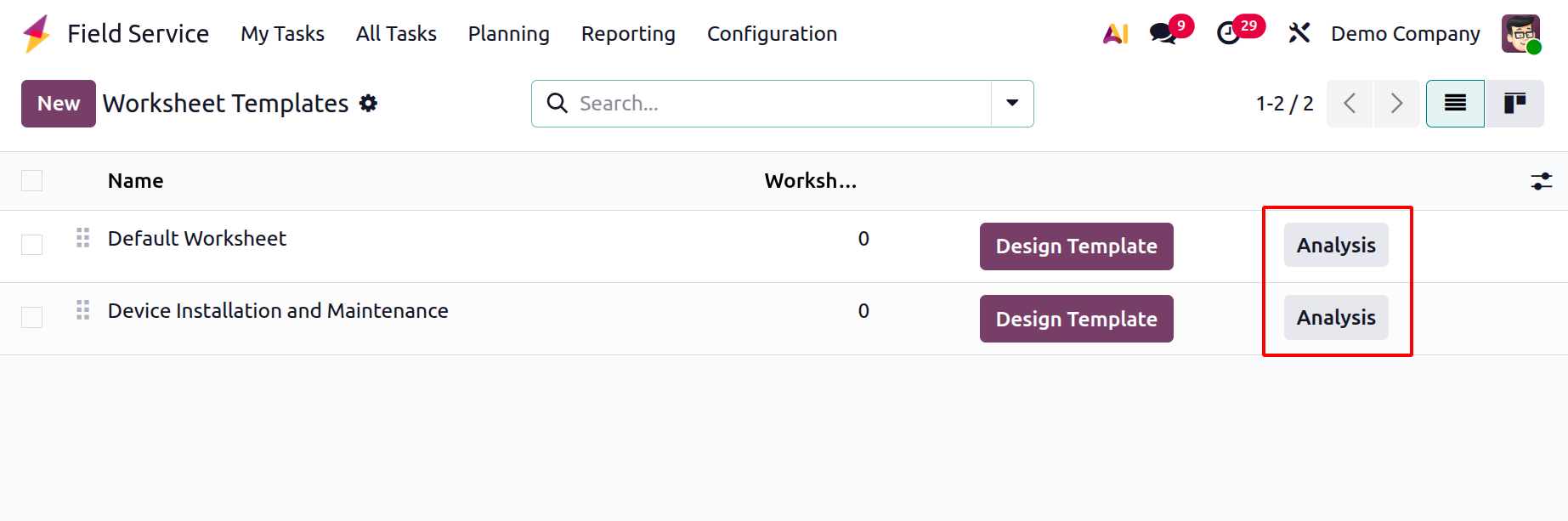Open the Planning menu item
The image size is (1568, 521).
[508, 34]
